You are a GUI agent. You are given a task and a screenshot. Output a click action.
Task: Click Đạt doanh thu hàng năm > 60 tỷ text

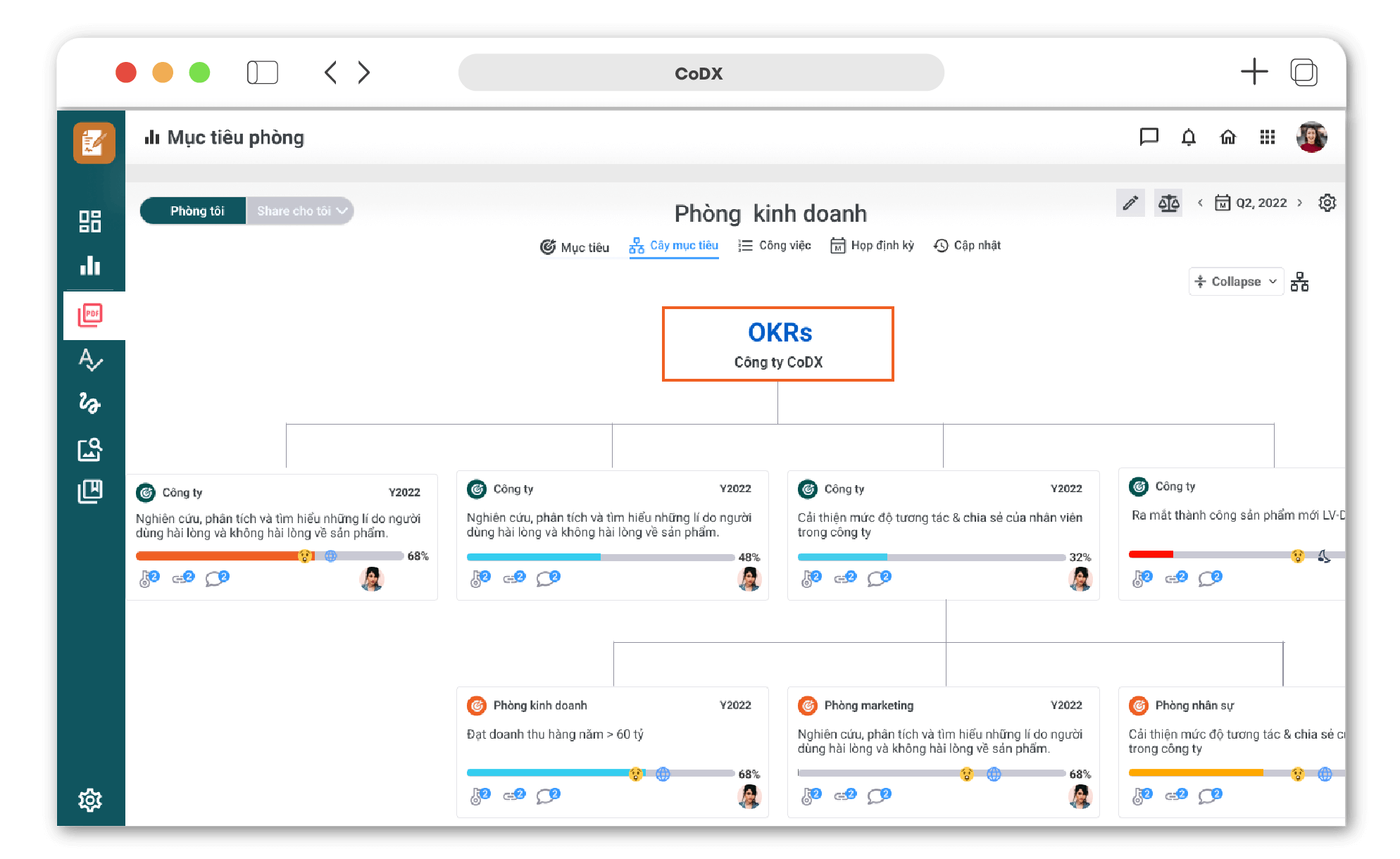point(555,734)
